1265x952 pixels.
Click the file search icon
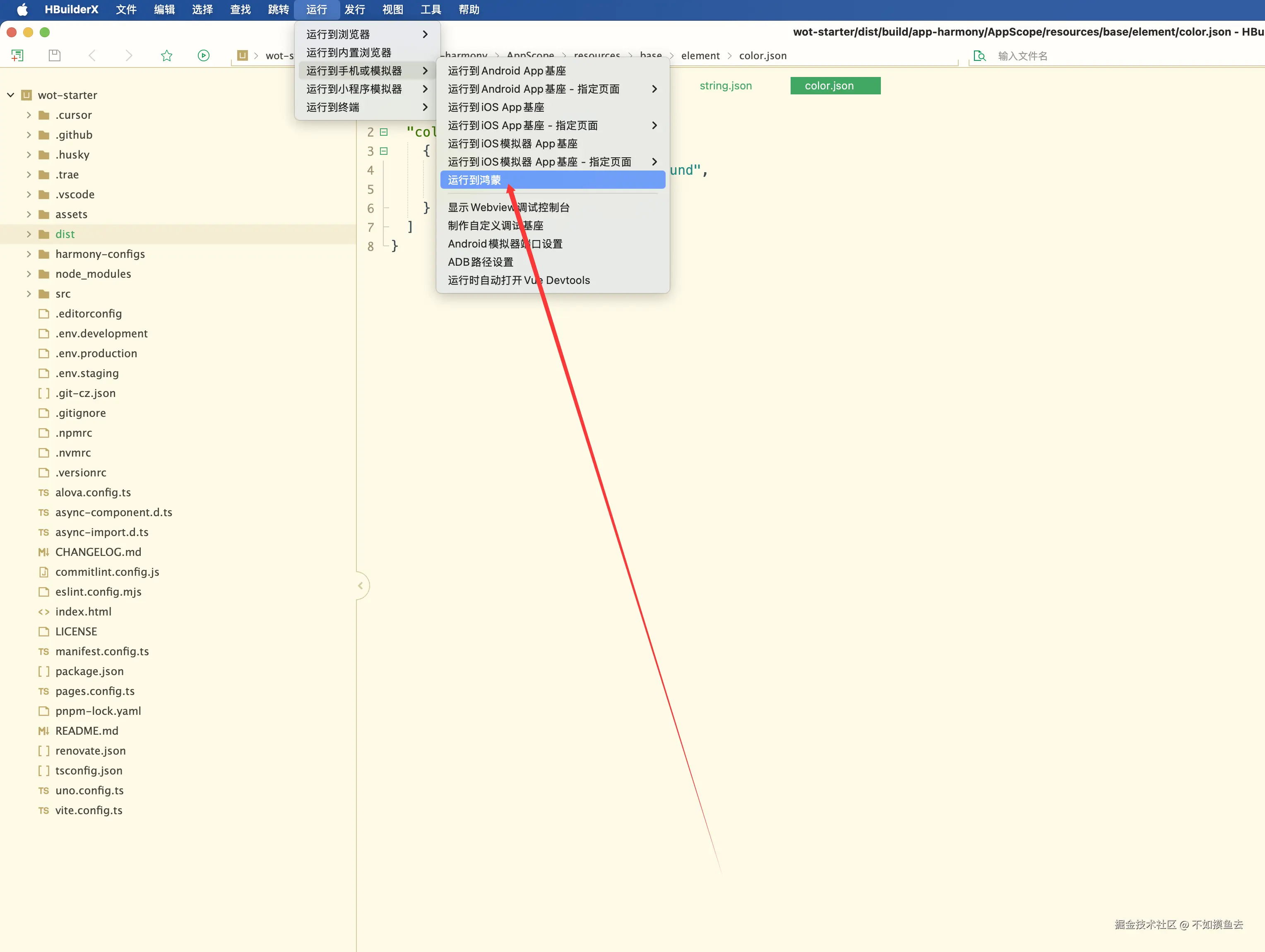pyautogui.click(x=980, y=55)
